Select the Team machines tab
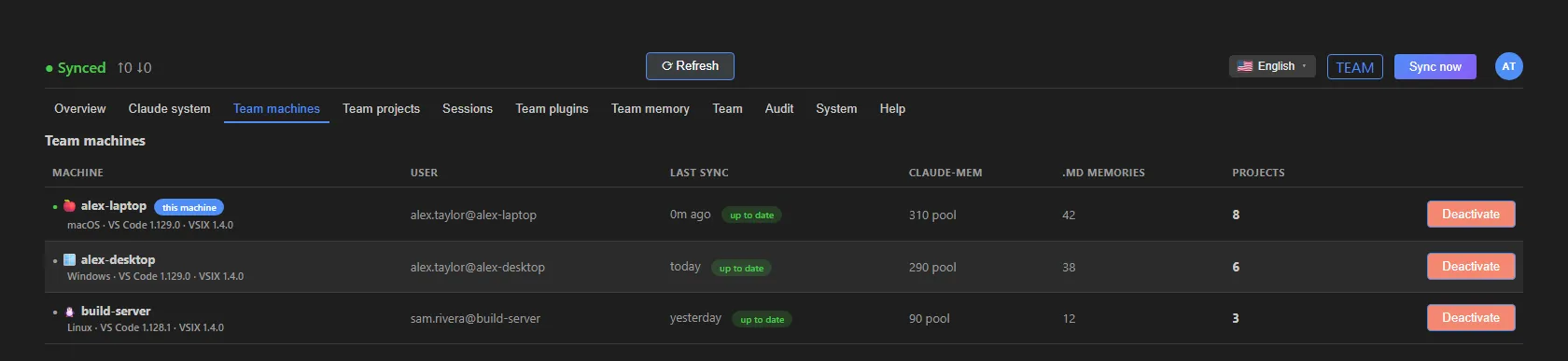The height and width of the screenshot is (361, 1568). coord(276,108)
